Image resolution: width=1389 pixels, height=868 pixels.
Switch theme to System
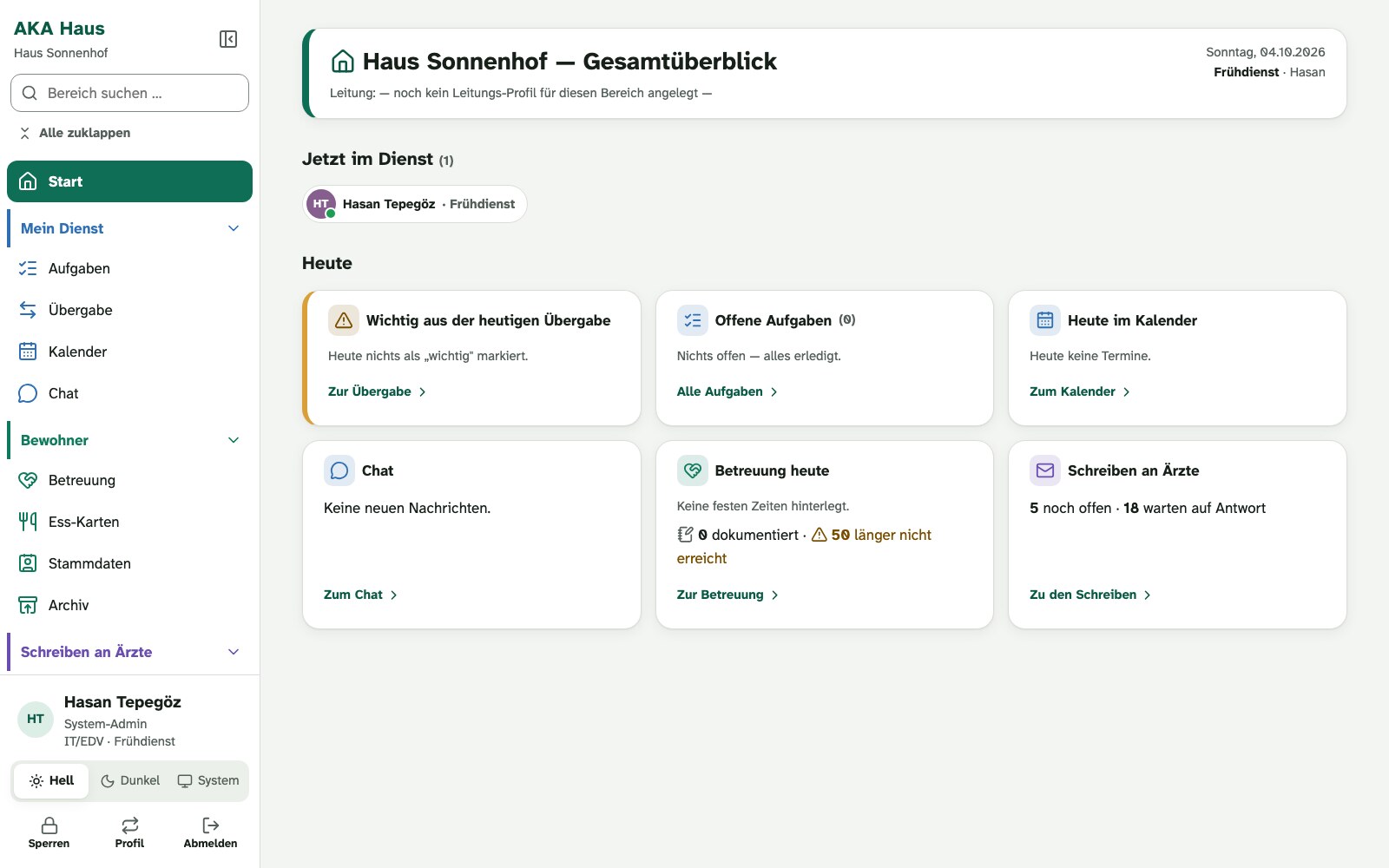[x=208, y=780]
